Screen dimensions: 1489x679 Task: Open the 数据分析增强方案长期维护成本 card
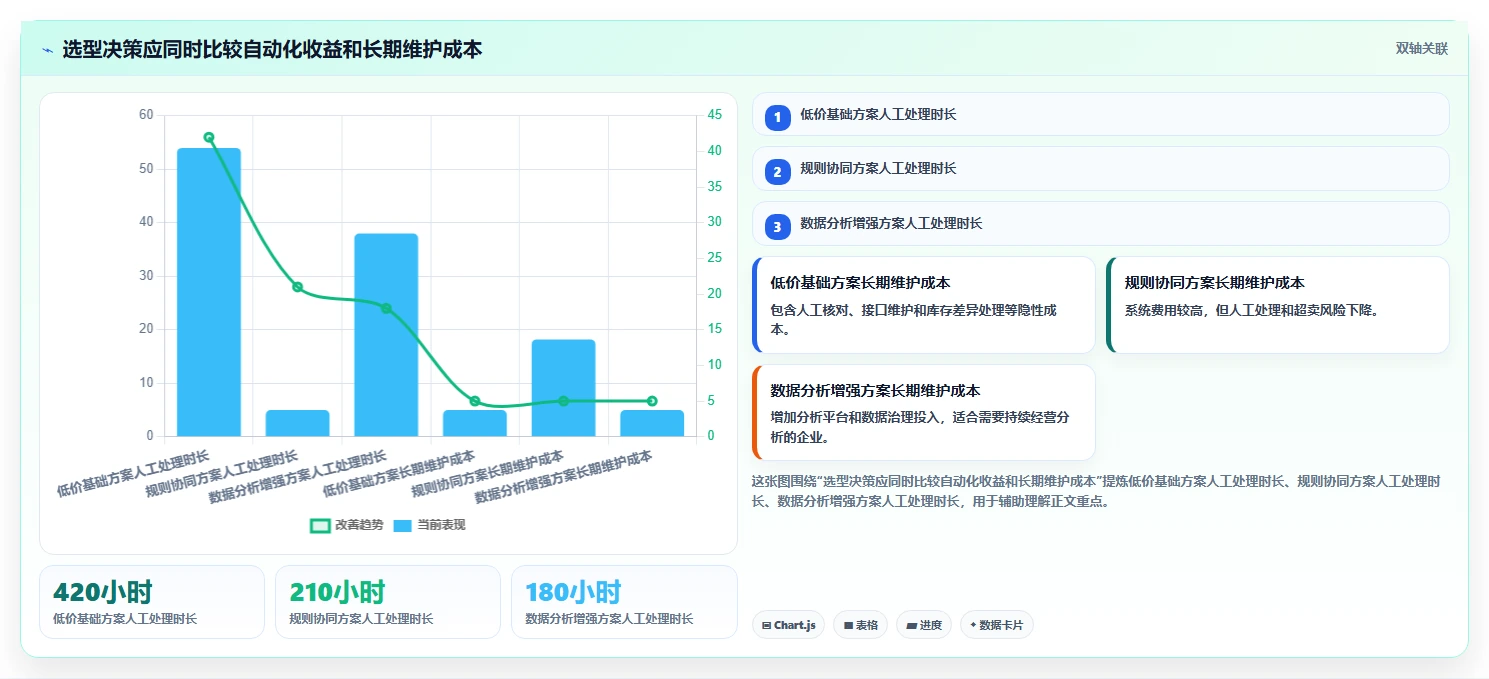[x=923, y=412]
